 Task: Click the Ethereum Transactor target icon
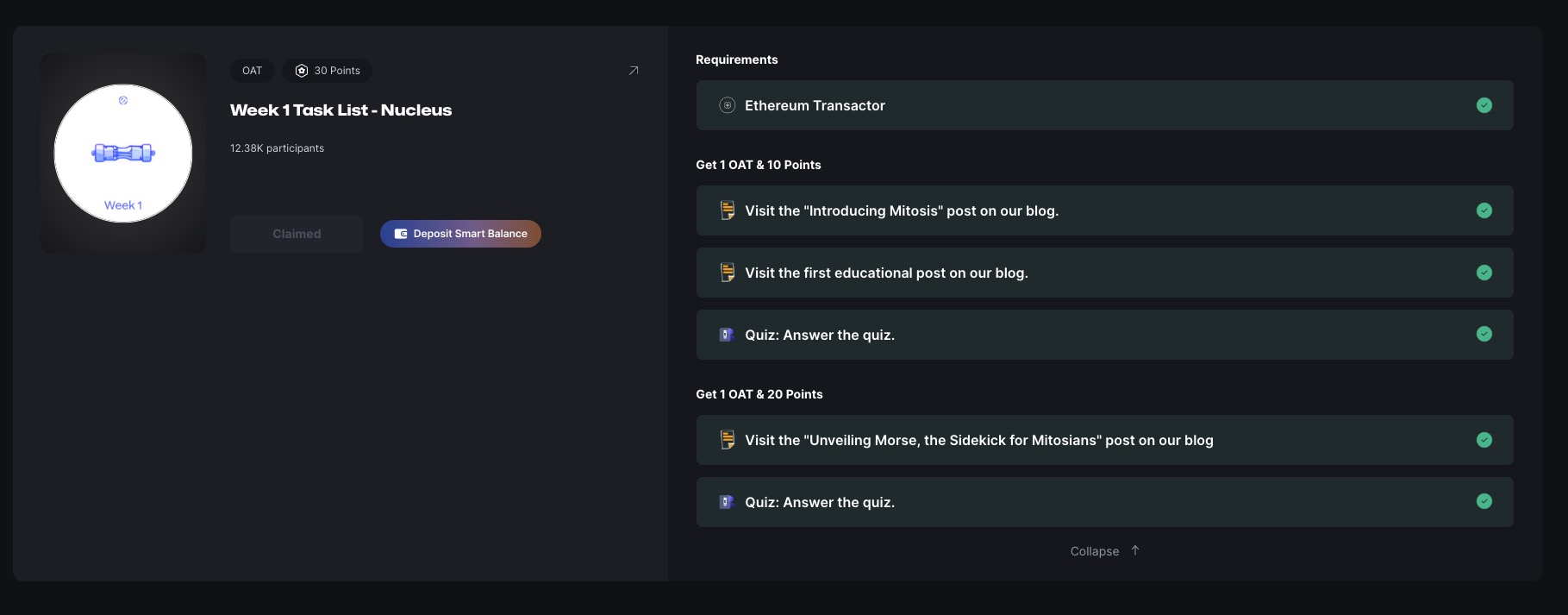(x=727, y=105)
